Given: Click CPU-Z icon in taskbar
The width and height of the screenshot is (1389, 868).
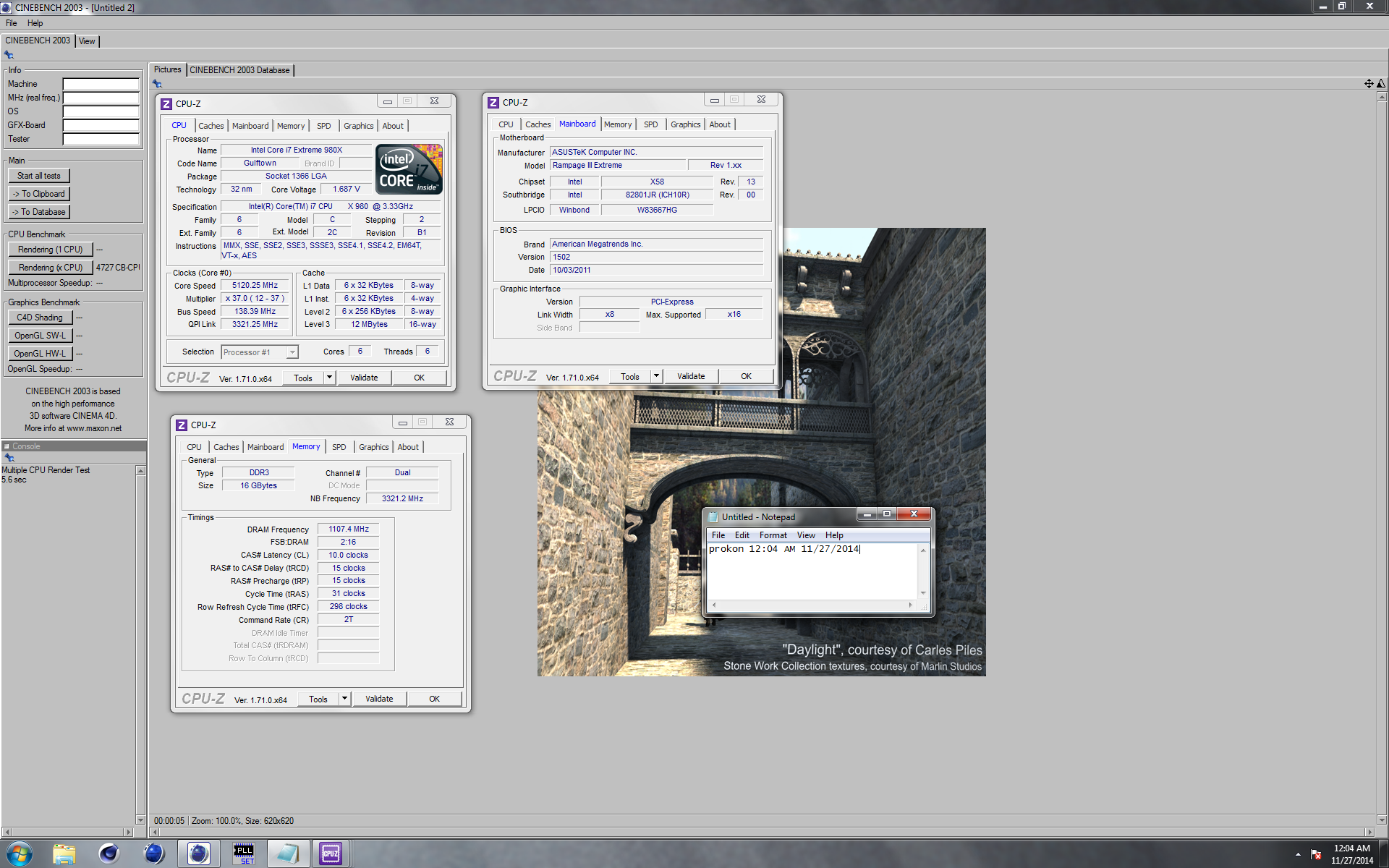Looking at the screenshot, I should coord(331,854).
